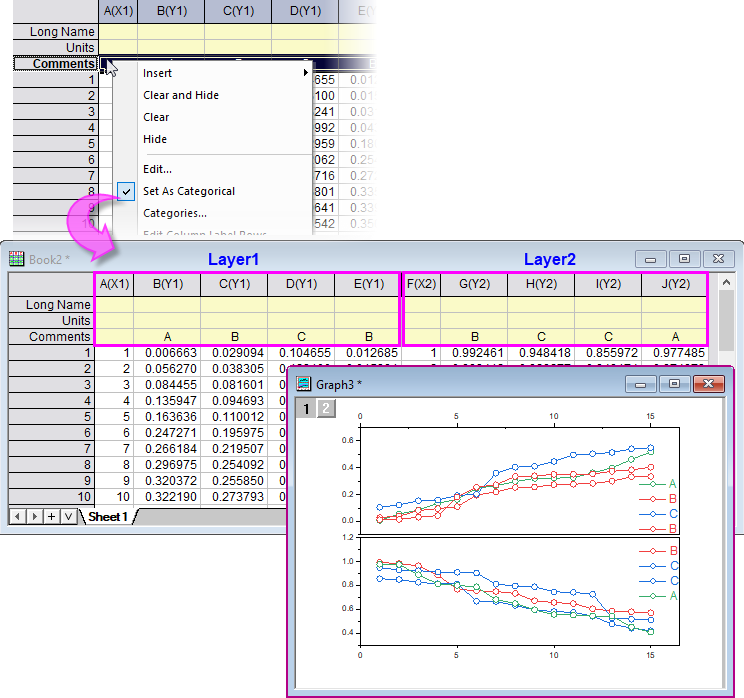Click the Comments row label in Book2
The image size is (744, 698).
coord(59,337)
